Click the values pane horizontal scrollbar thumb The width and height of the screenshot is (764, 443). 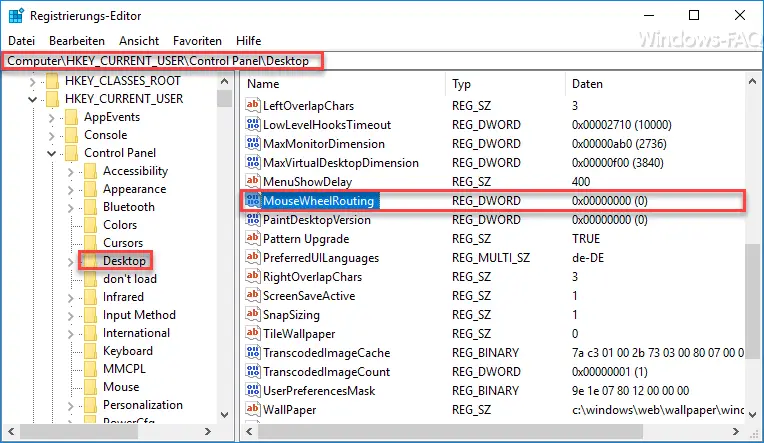pos(451,431)
